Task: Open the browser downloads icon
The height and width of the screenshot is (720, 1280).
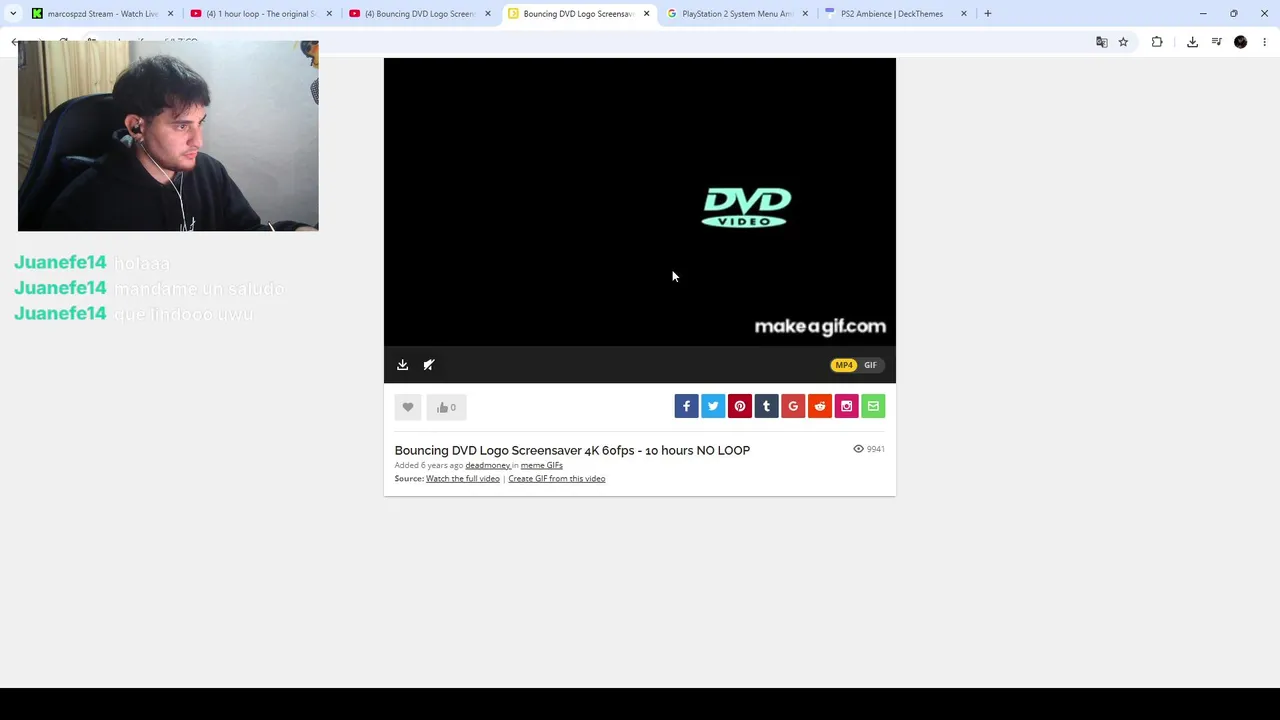Action: (x=1192, y=42)
